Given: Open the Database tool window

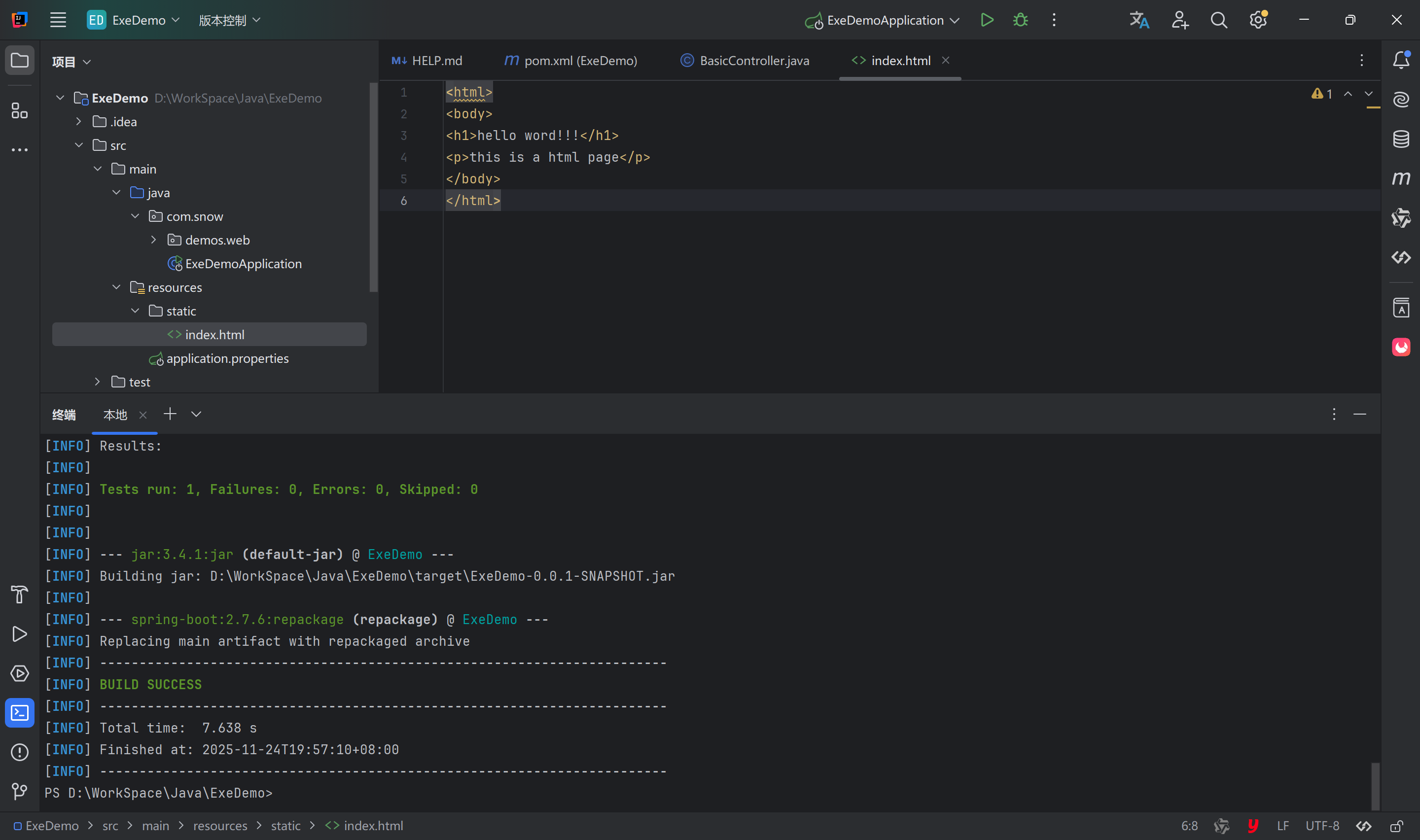Looking at the screenshot, I should click(1401, 139).
